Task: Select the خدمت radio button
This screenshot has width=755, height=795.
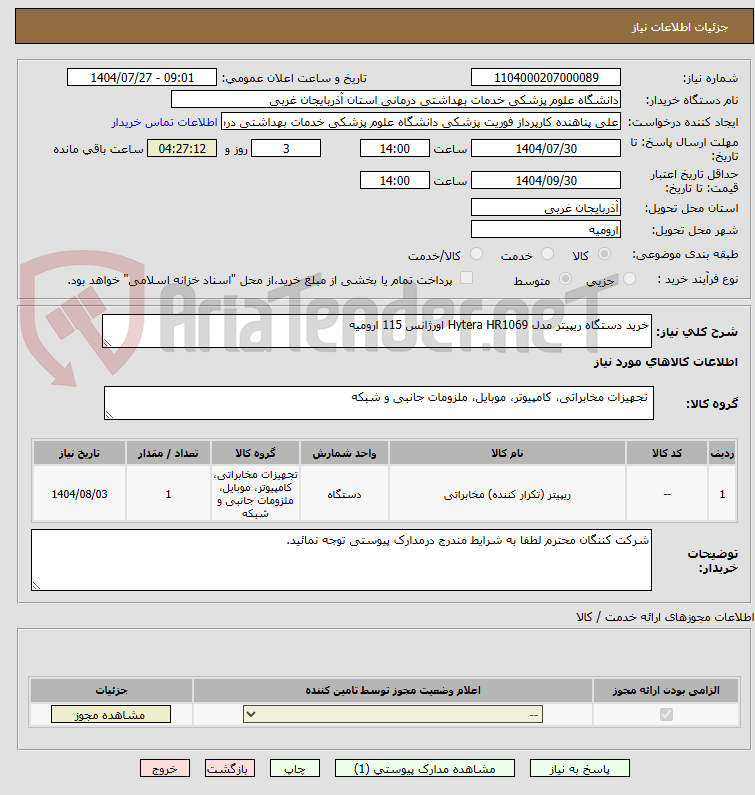Action: [x=547, y=254]
